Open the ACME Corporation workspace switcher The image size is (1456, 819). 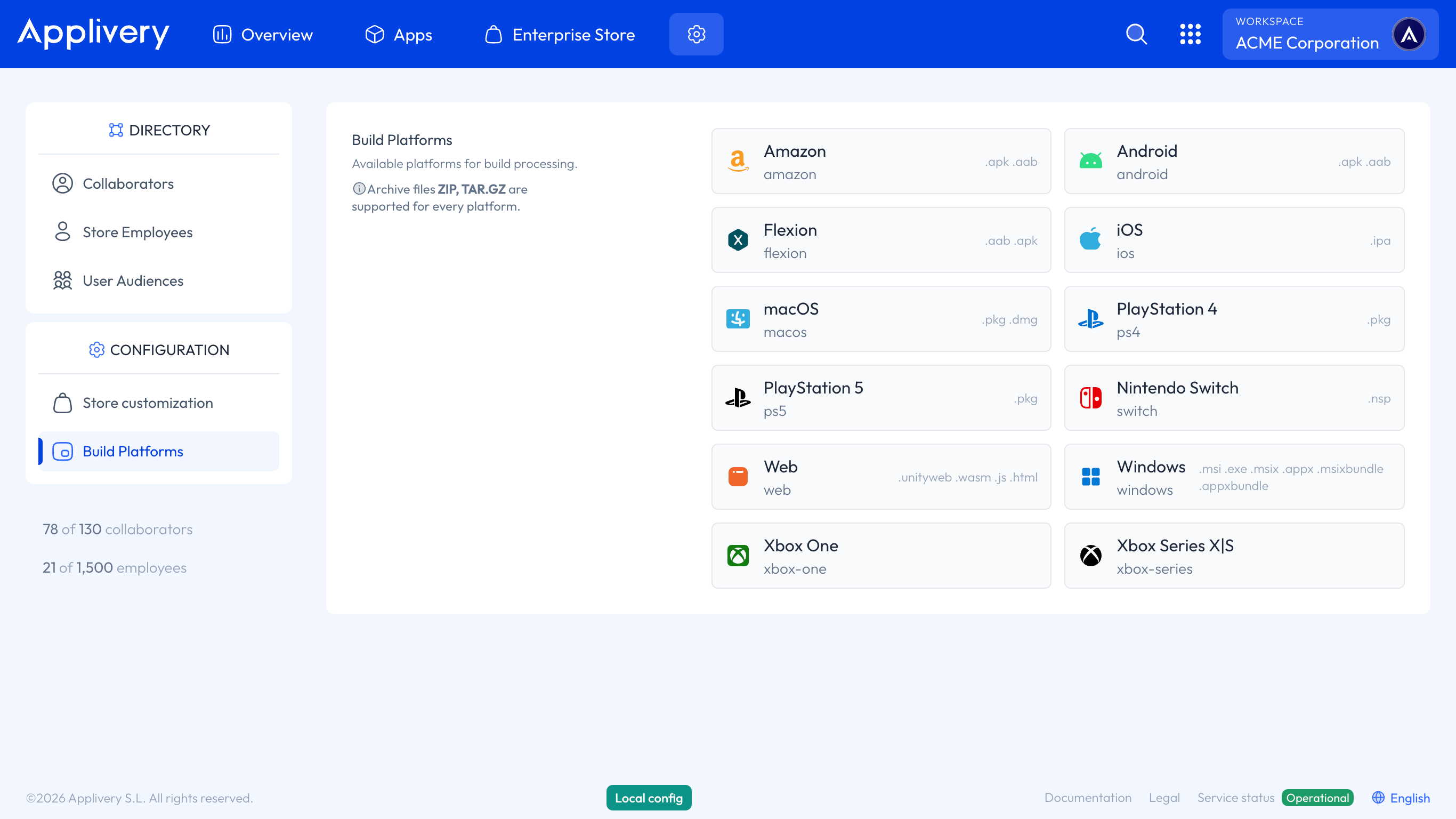[1330, 34]
